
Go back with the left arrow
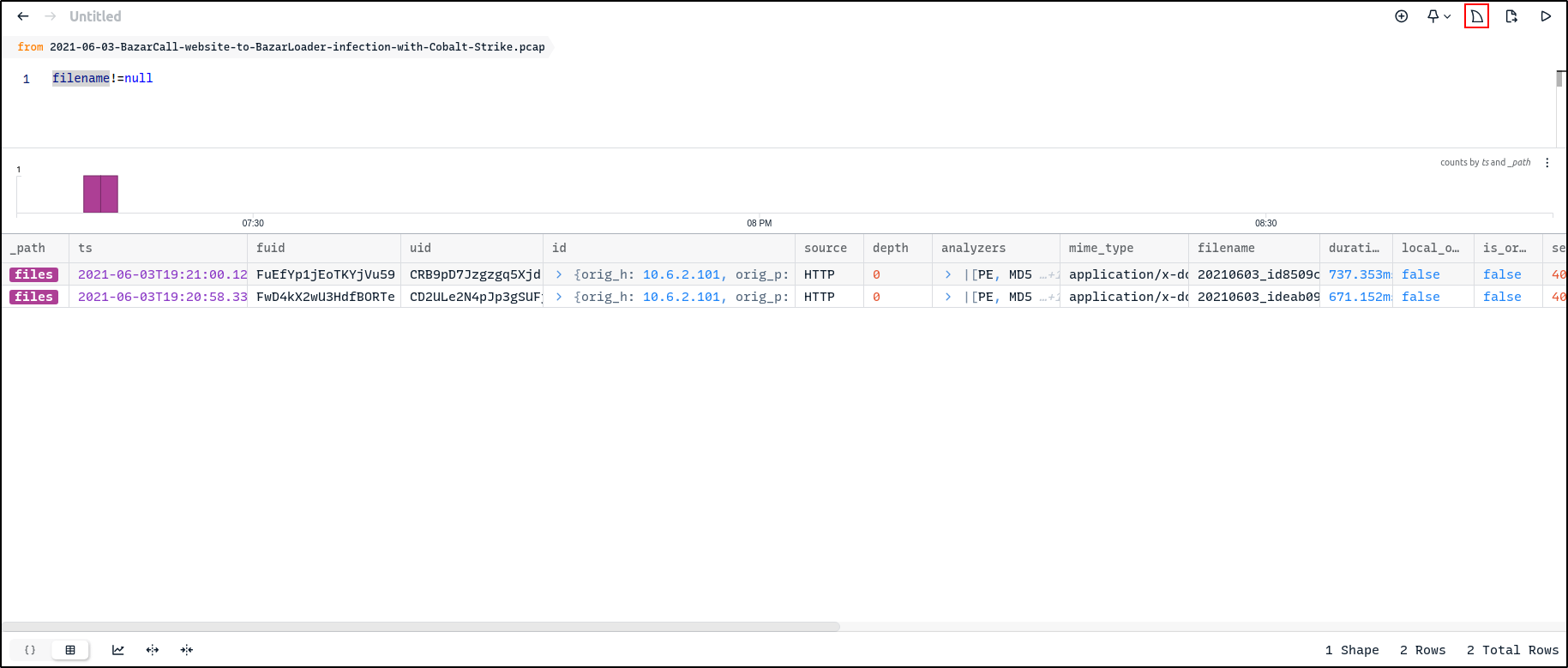[x=23, y=16]
